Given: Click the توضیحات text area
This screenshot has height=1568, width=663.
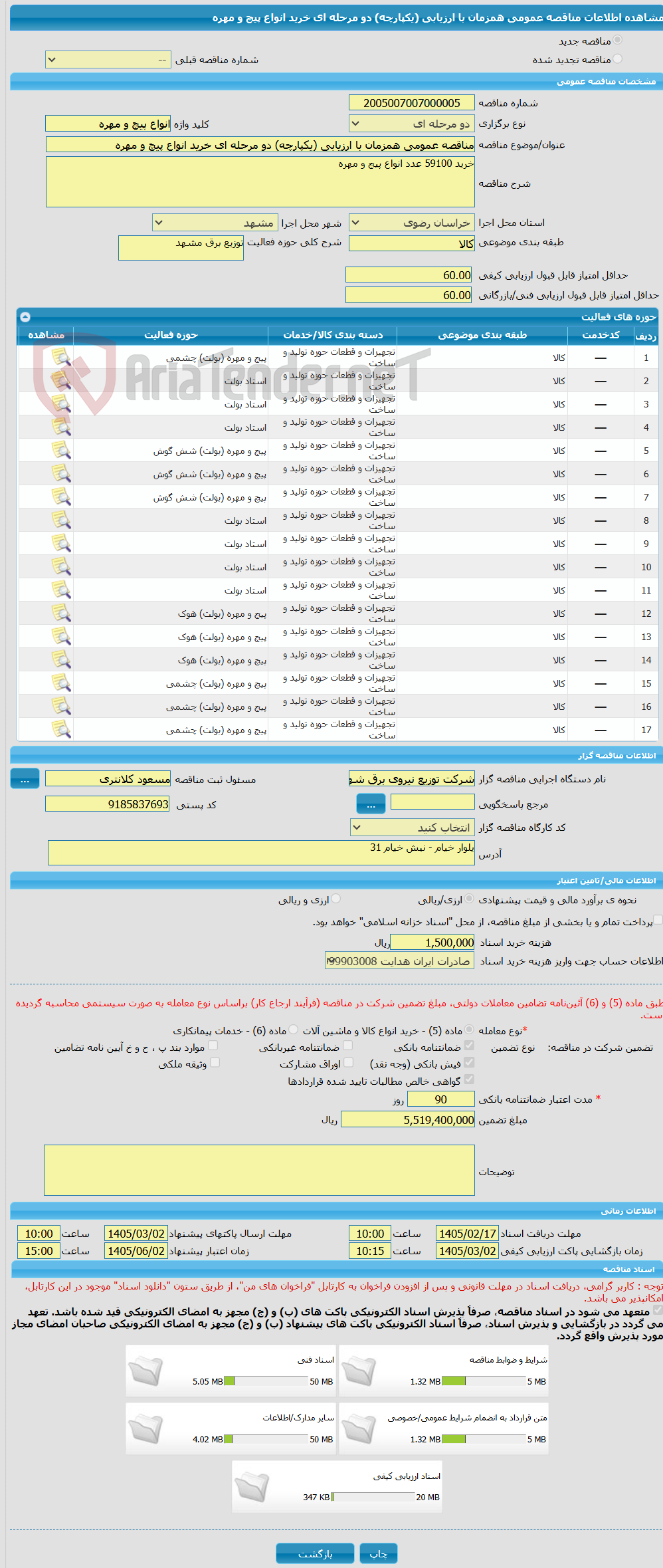Looking at the screenshot, I should coord(260,1171).
